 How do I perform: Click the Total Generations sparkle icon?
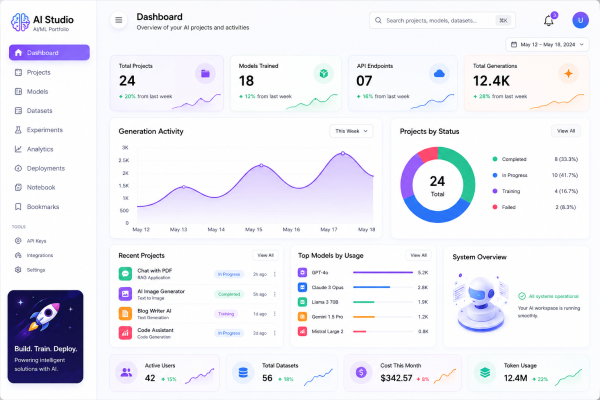[x=568, y=73]
